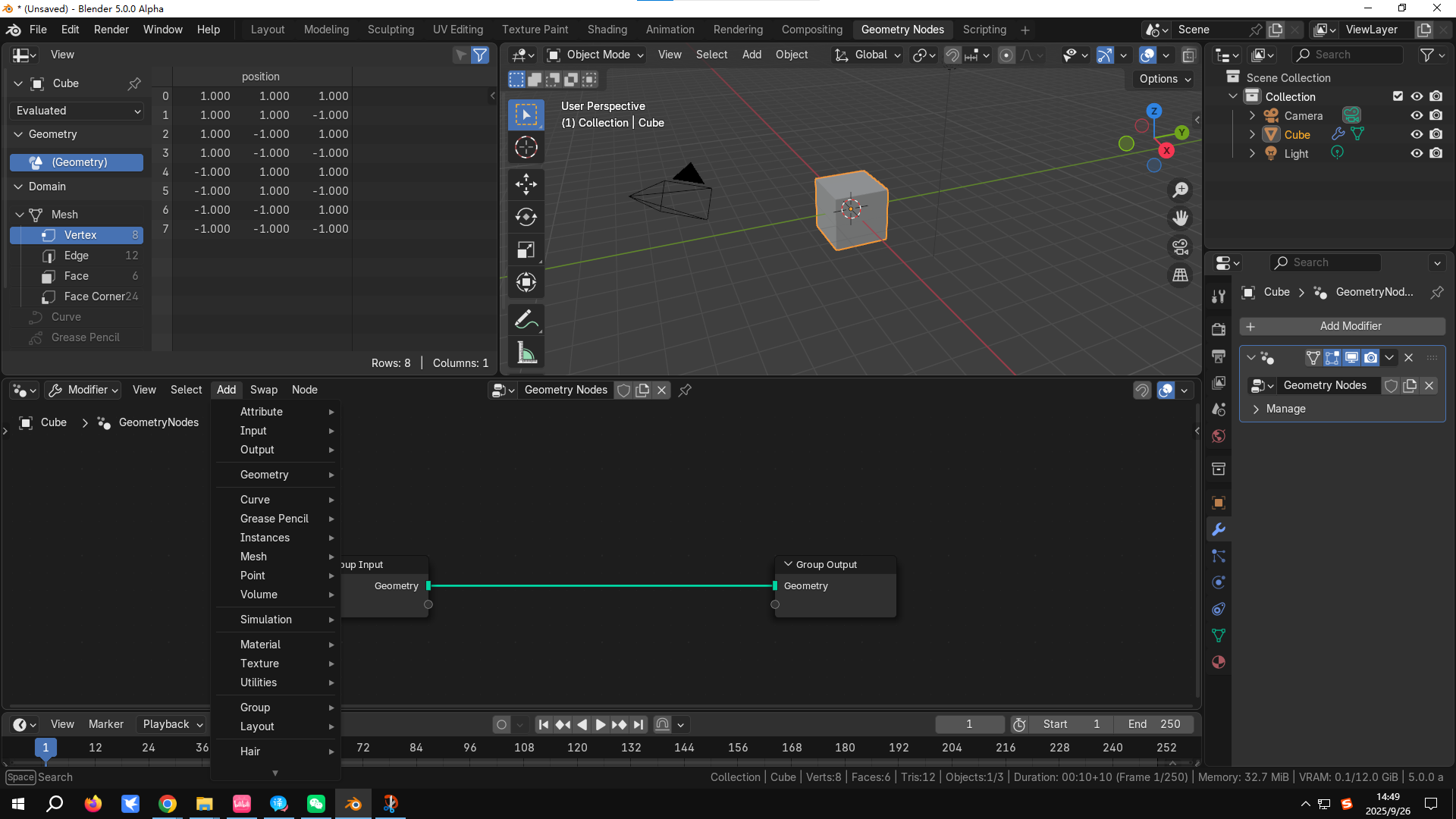Select the Cursor tool in viewport toolbar
1456x819 pixels.
pyautogui.click(x=526, y=148)
